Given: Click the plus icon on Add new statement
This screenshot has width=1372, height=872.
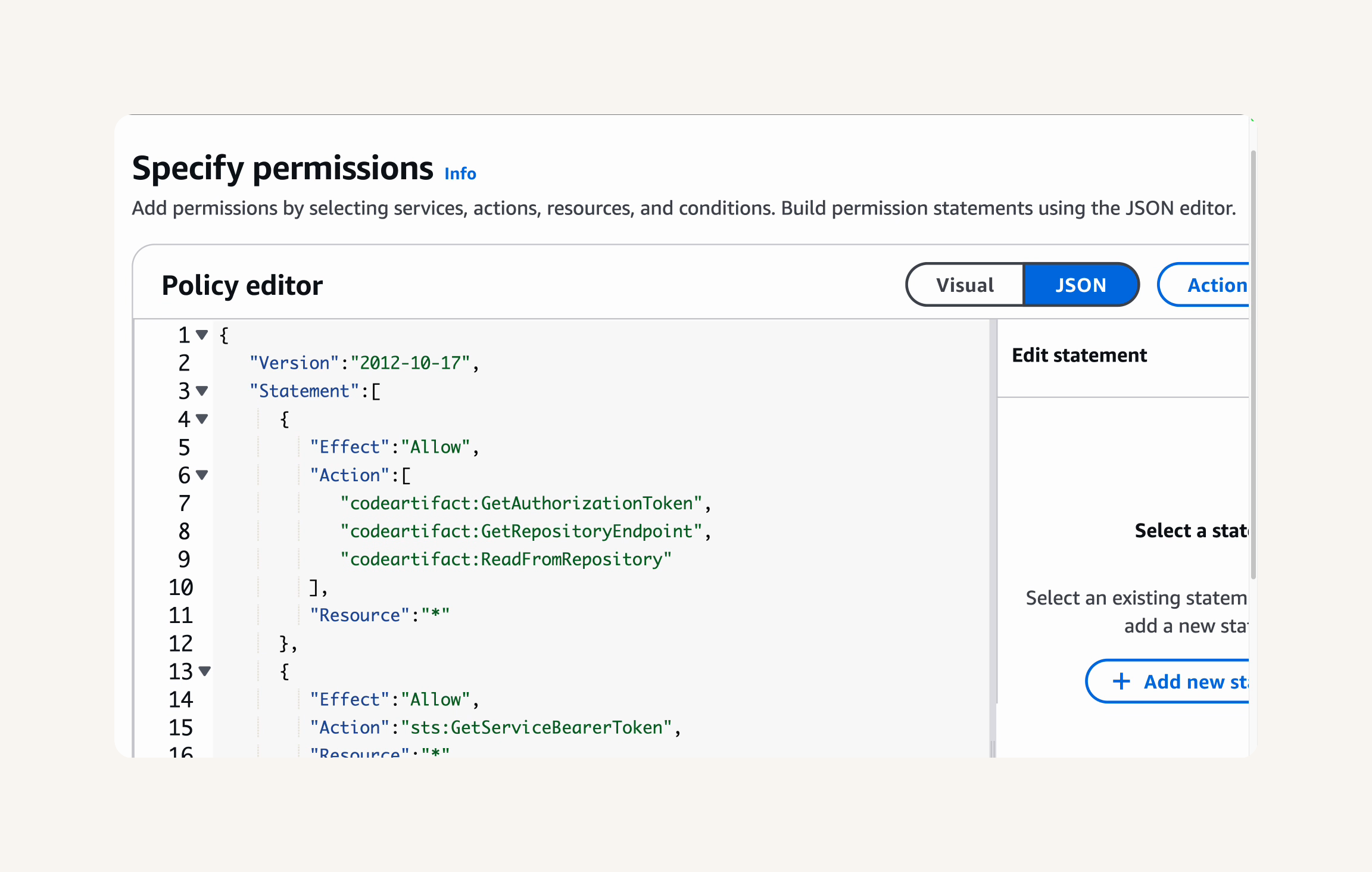Looking at the screenshot, I should (1121, 681).
